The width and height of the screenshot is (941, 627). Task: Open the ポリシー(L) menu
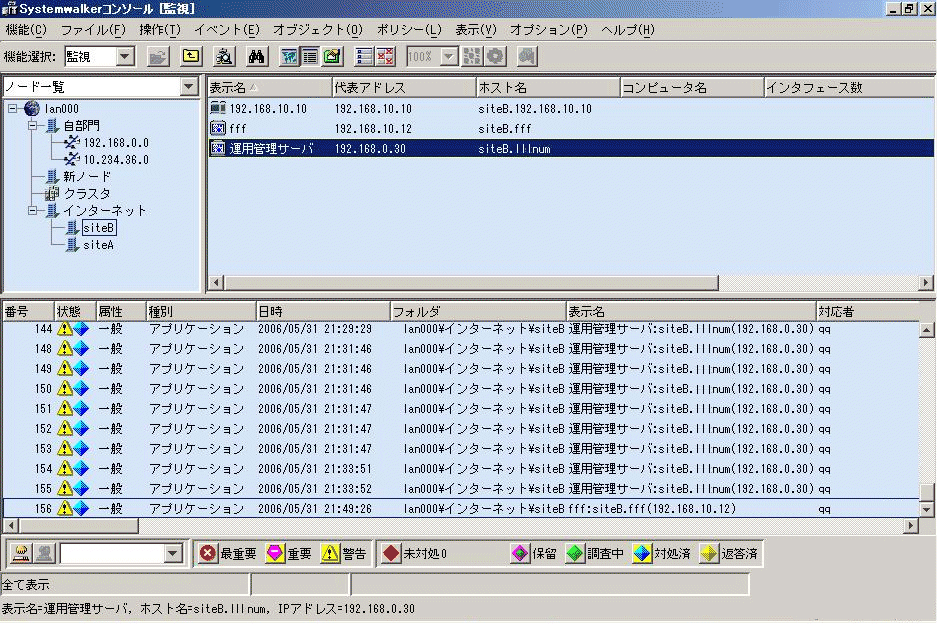pos(409,30)
